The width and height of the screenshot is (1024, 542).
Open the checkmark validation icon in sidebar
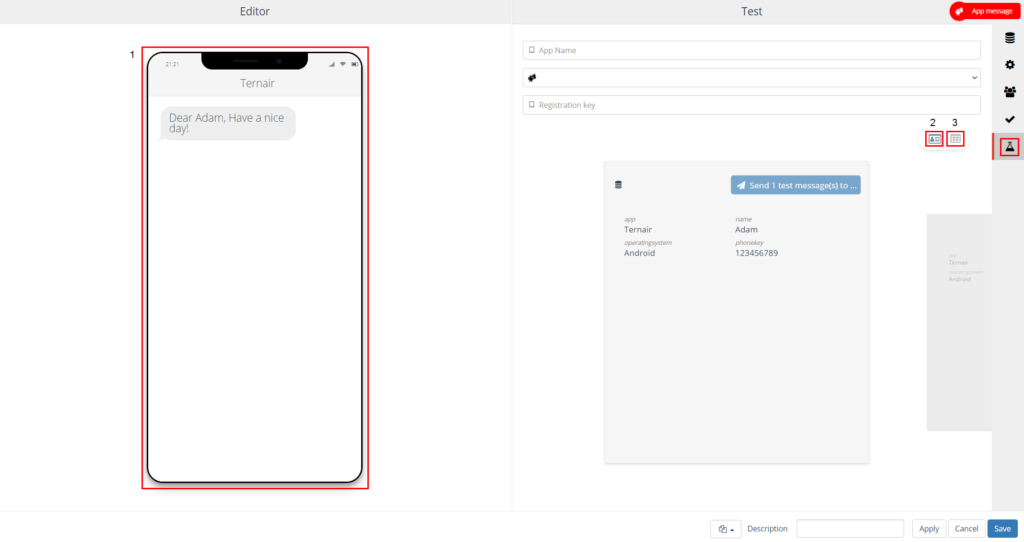pyautogui.click(x=1010, y=120)
